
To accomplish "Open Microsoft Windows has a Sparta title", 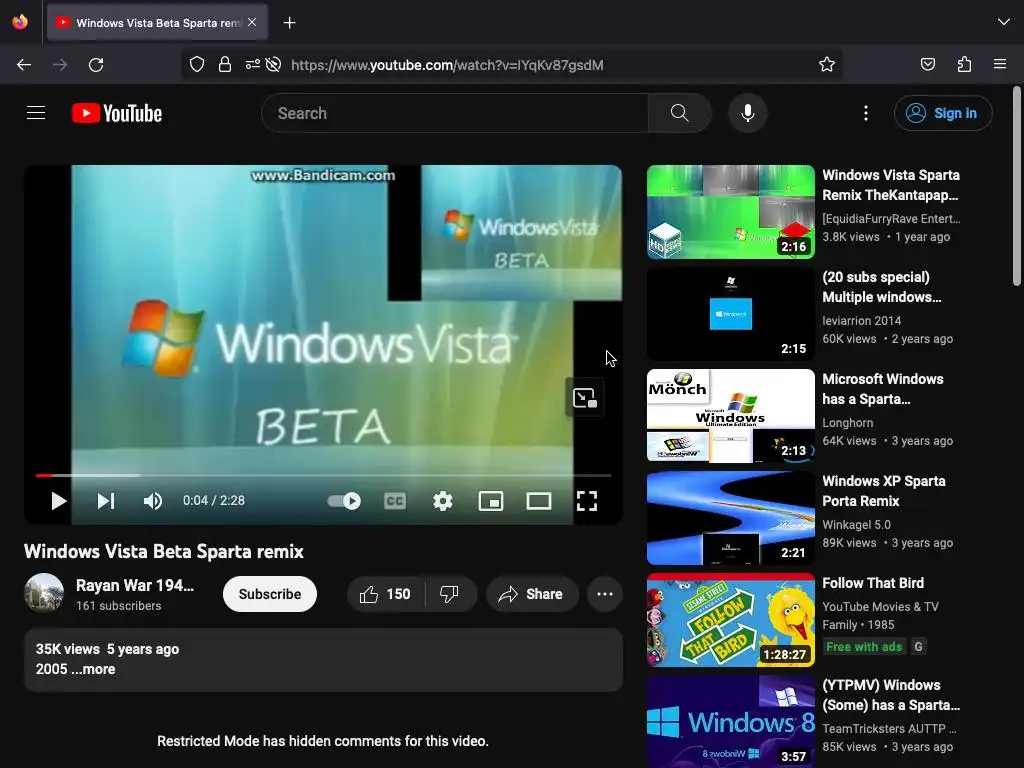I will pyautogui.click(x=883, y=389).
